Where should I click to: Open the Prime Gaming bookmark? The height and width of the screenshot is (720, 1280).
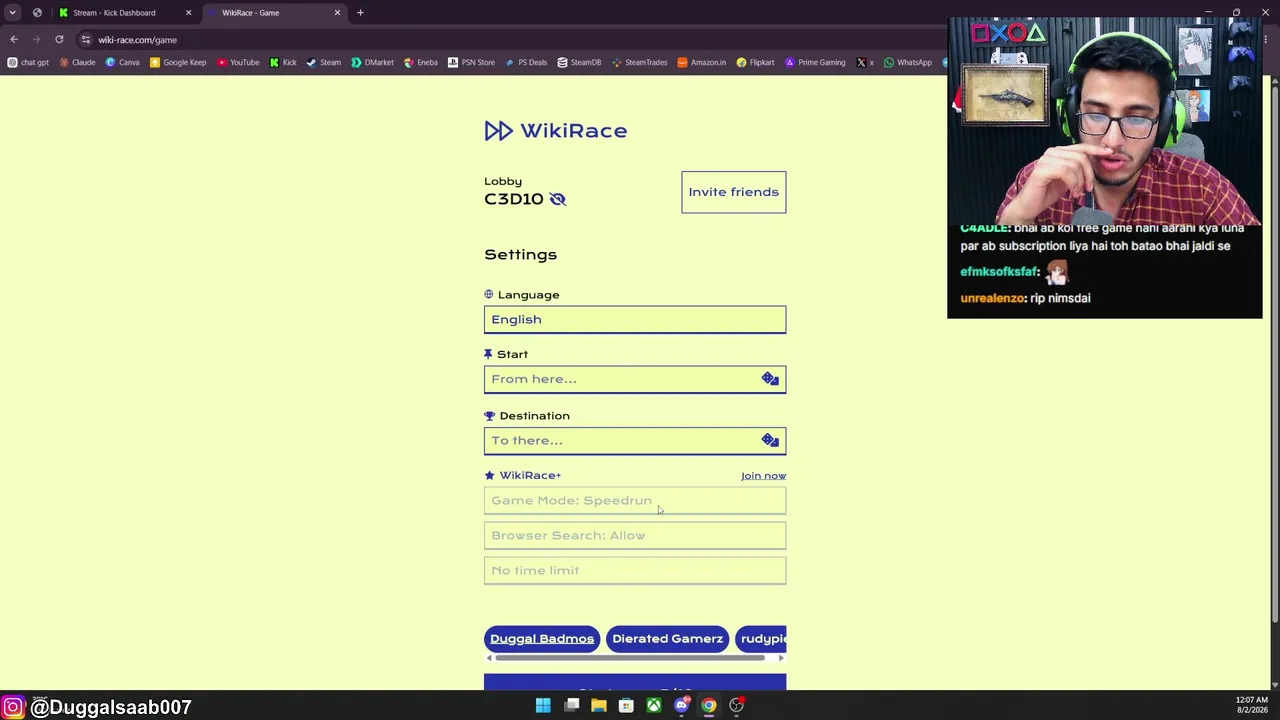point(815,62)
